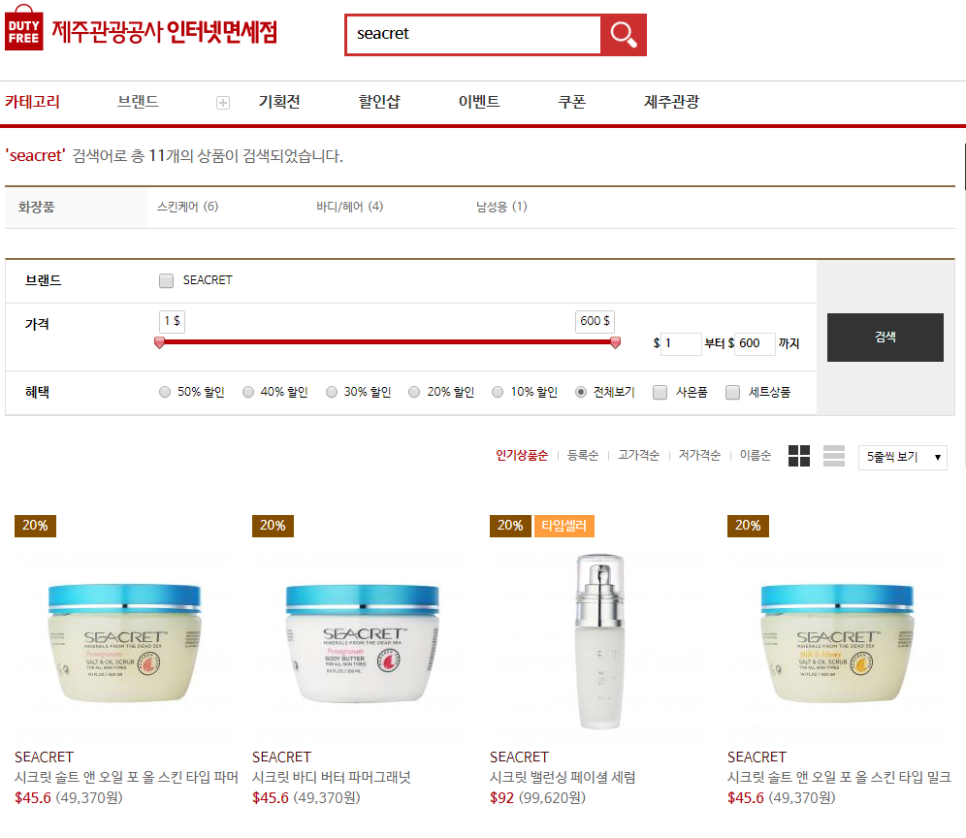Image resolution: width=966 pixels, height=838 pixels.
Task: Click the right price slider handle
Action: tap(615, 343)
